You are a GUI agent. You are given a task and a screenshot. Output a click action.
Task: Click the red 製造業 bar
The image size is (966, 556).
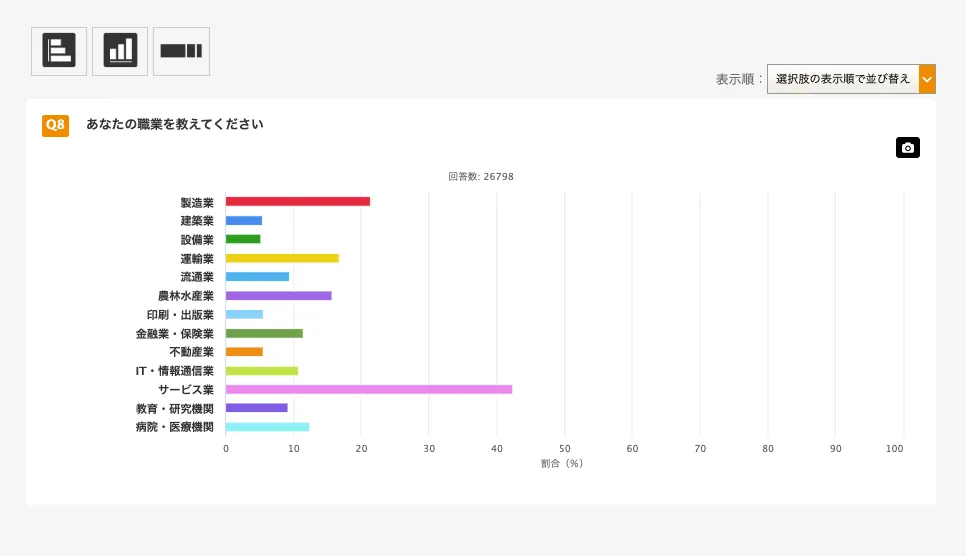point(297,201)
